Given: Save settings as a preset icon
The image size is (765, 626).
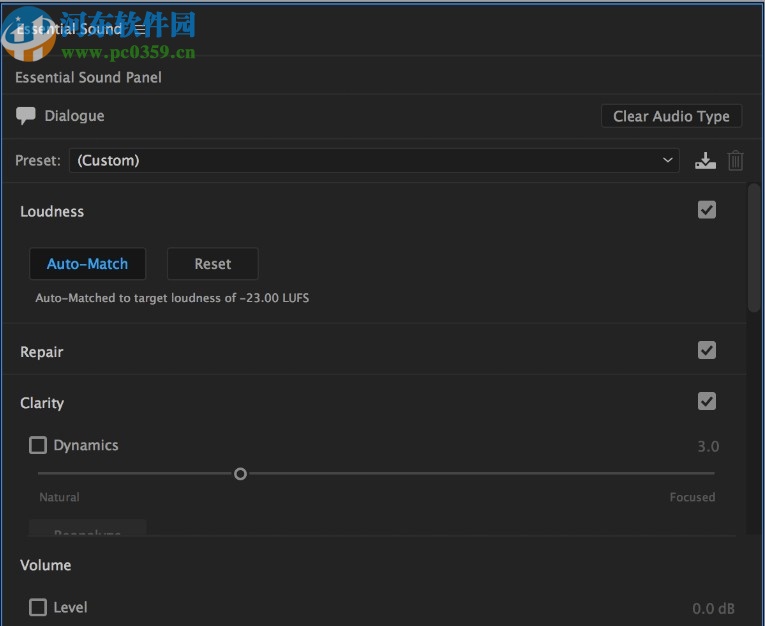Looking at the screenshot, I should pos(705,160).
